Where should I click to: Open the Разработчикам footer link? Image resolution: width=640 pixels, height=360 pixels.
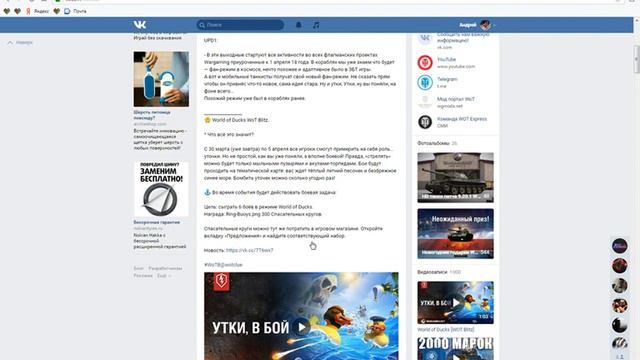tap(165, 269)
